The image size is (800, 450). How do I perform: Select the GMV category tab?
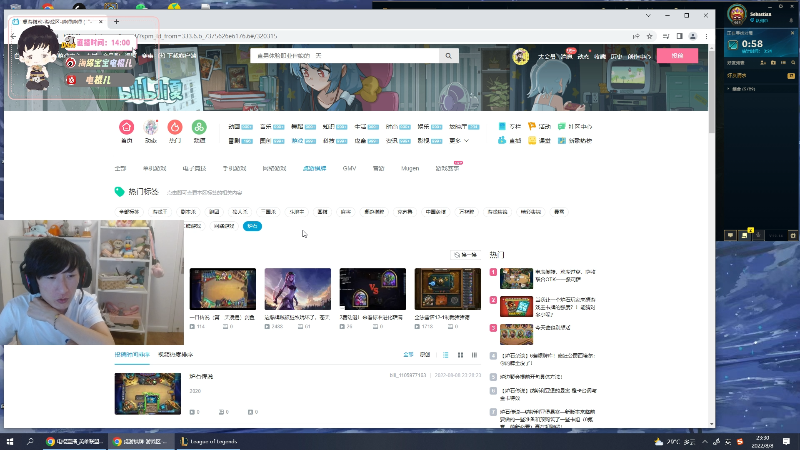tap(349, 168)
